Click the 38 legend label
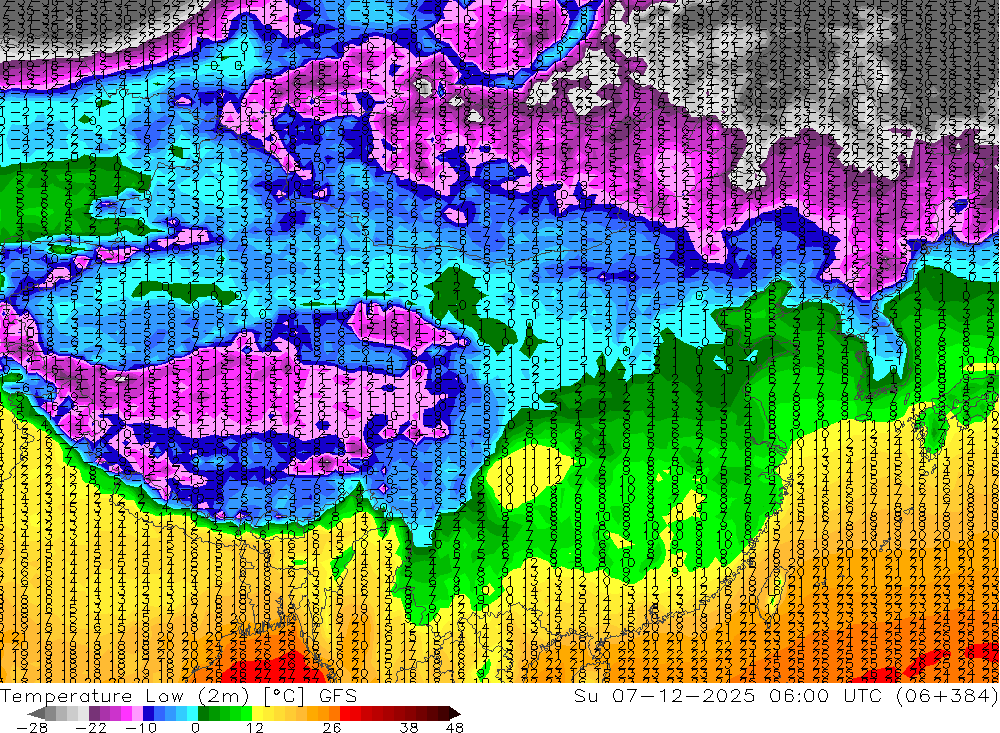The width and height of the screenshot is (1000, 733). [x=409, y=727]
